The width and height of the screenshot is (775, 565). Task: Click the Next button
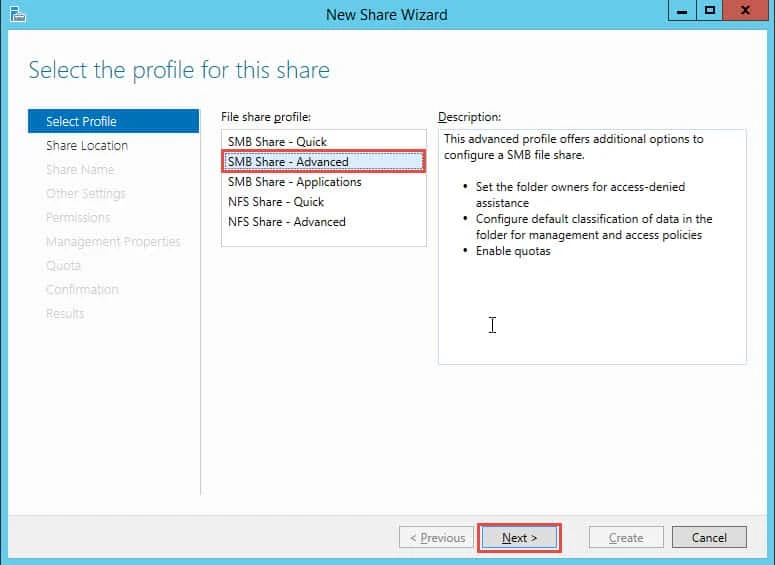click(519, 538)
